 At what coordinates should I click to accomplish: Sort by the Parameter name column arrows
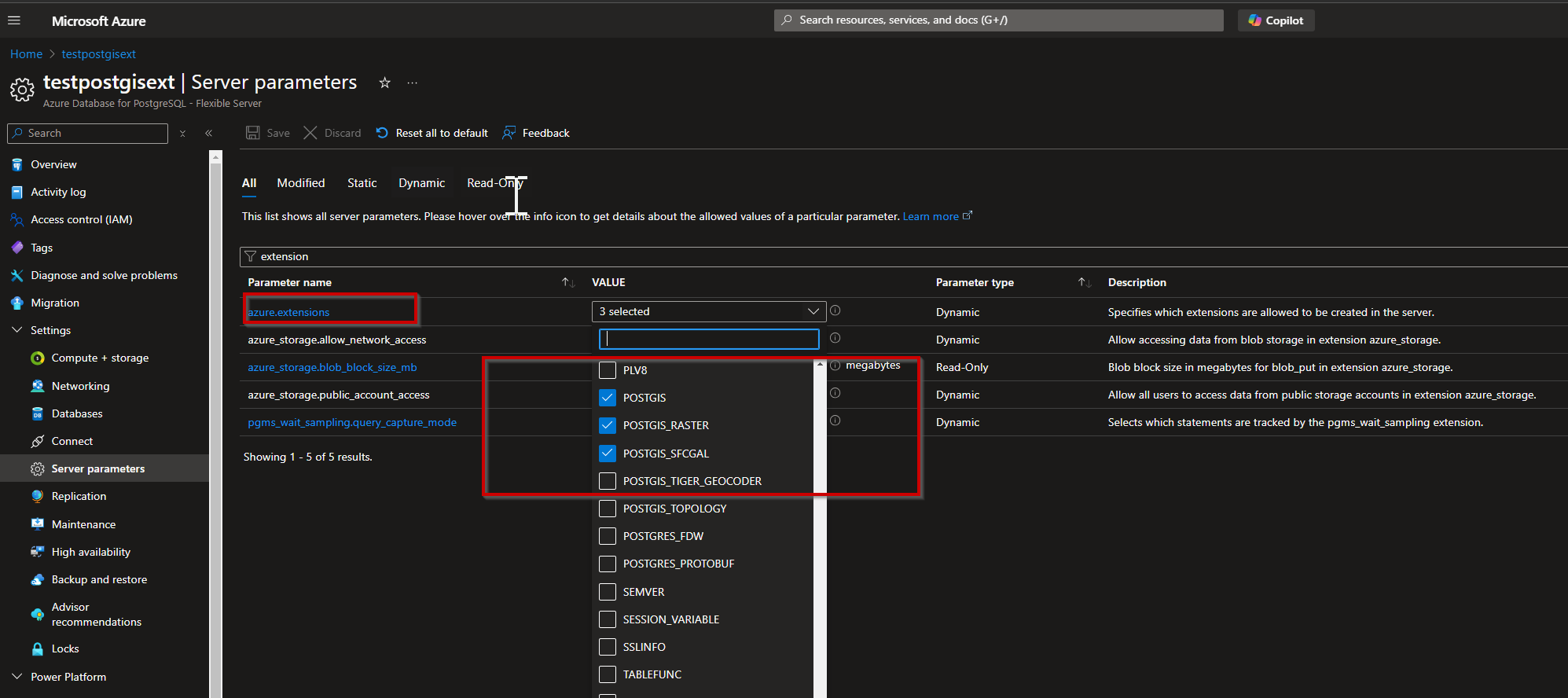click(x=568, y=282)
